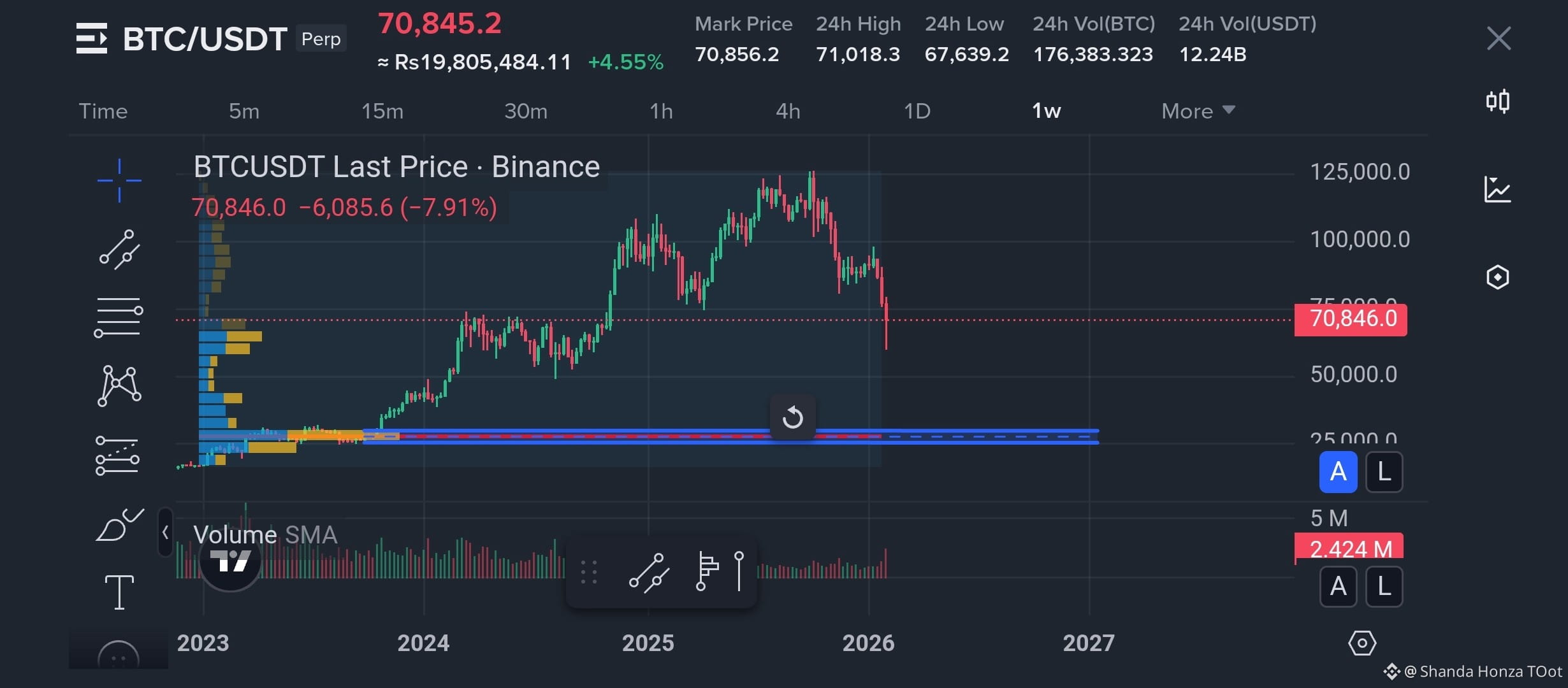The width and height of the screenshot is (1568, 688).
Task: Click the 125,000.0 price axis label
Action: 1360,172
